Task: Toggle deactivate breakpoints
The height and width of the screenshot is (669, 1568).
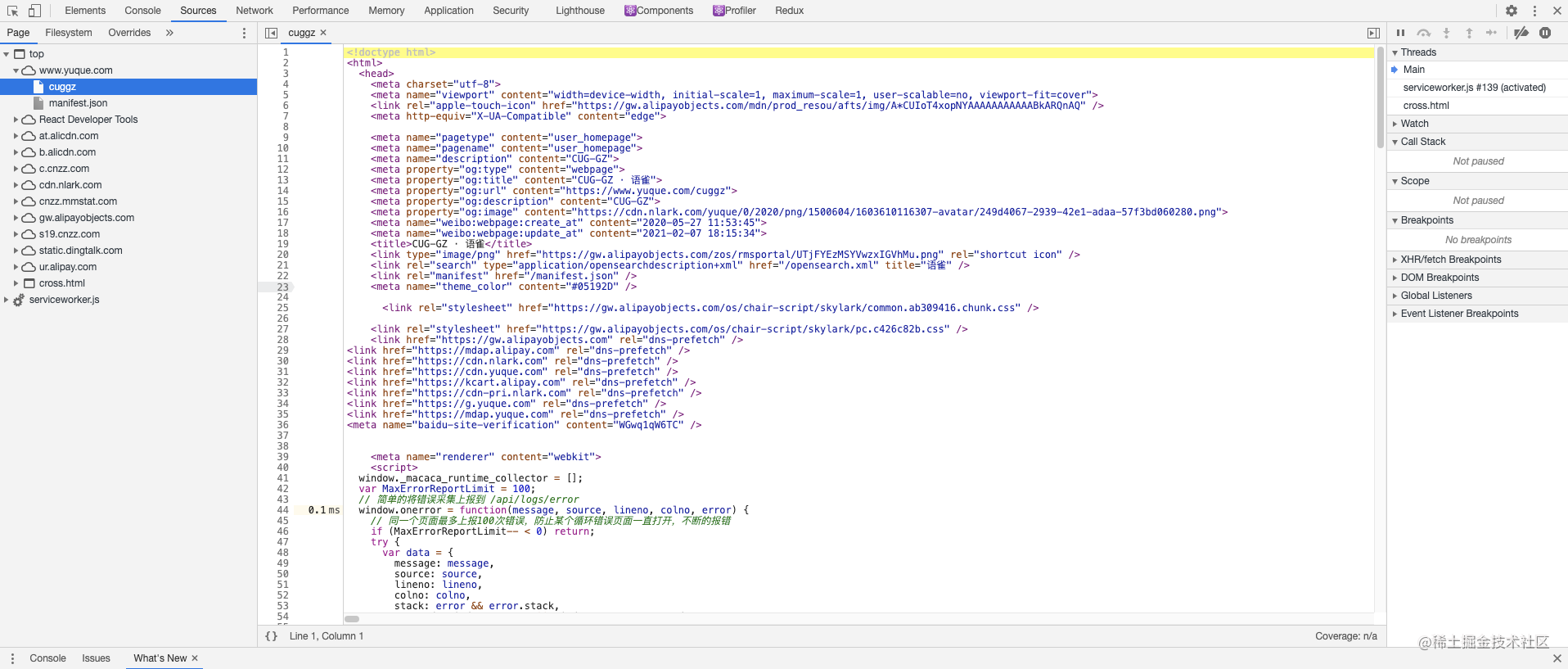Action: tap(1521, 33)
